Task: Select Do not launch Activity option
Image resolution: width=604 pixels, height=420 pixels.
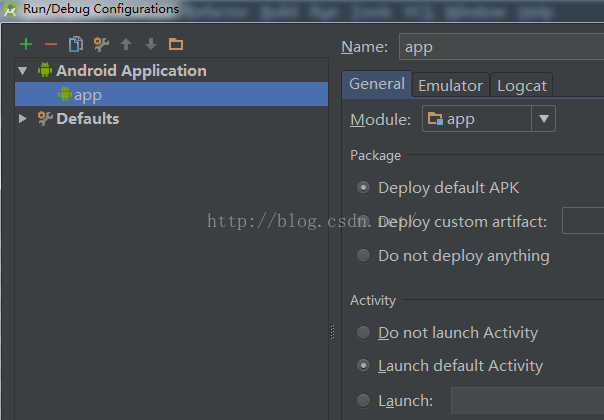Action: 363,333
